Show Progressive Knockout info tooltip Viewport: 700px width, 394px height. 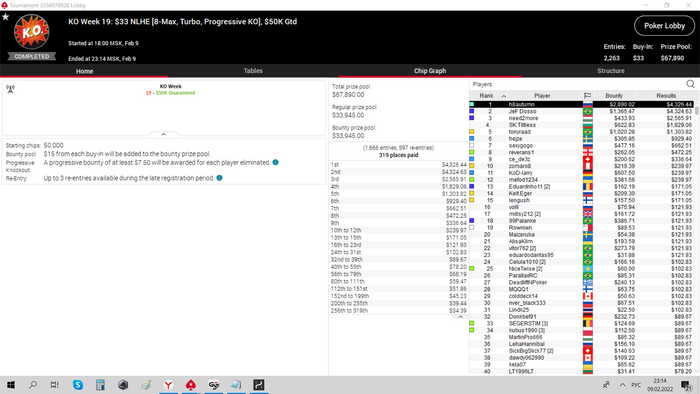click(275, 162)
